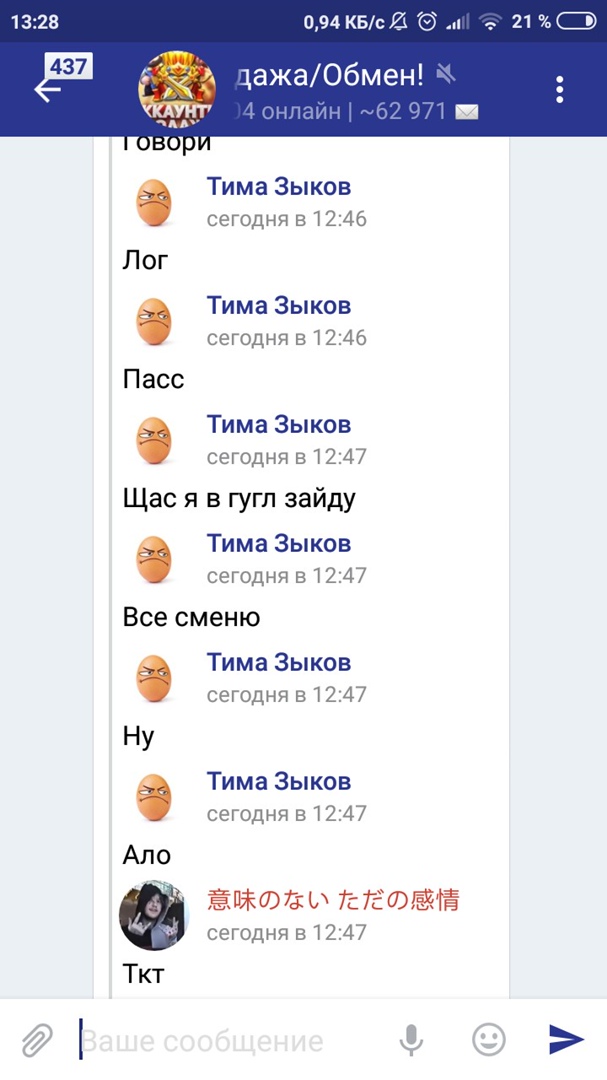Screen dimensions: 607x1080
Task: Focus the "Ваше сообщение" input field
Action: click(x=230, y=1041)
